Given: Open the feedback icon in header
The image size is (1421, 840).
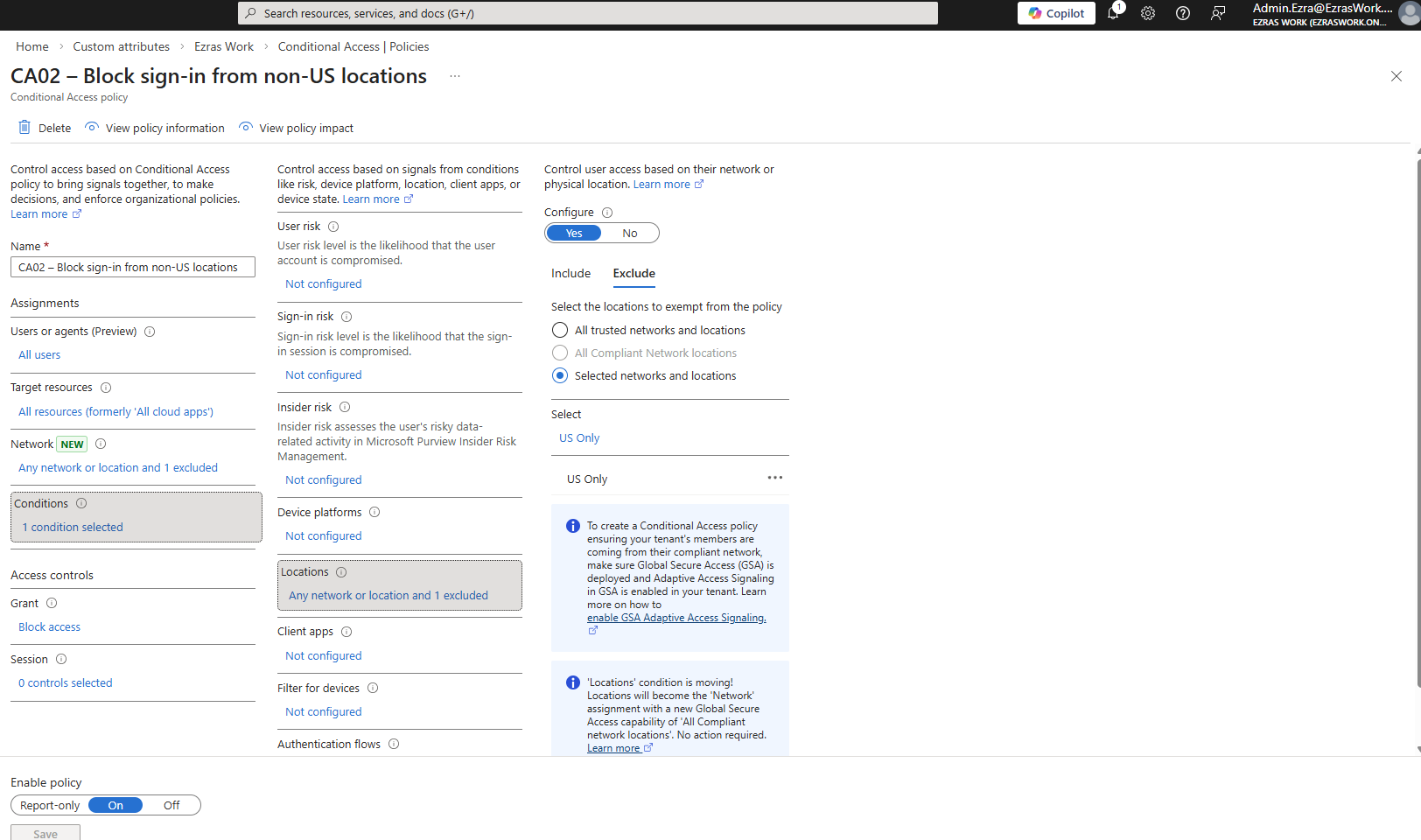Looking at the screenshot, I should pos(1218,13).
